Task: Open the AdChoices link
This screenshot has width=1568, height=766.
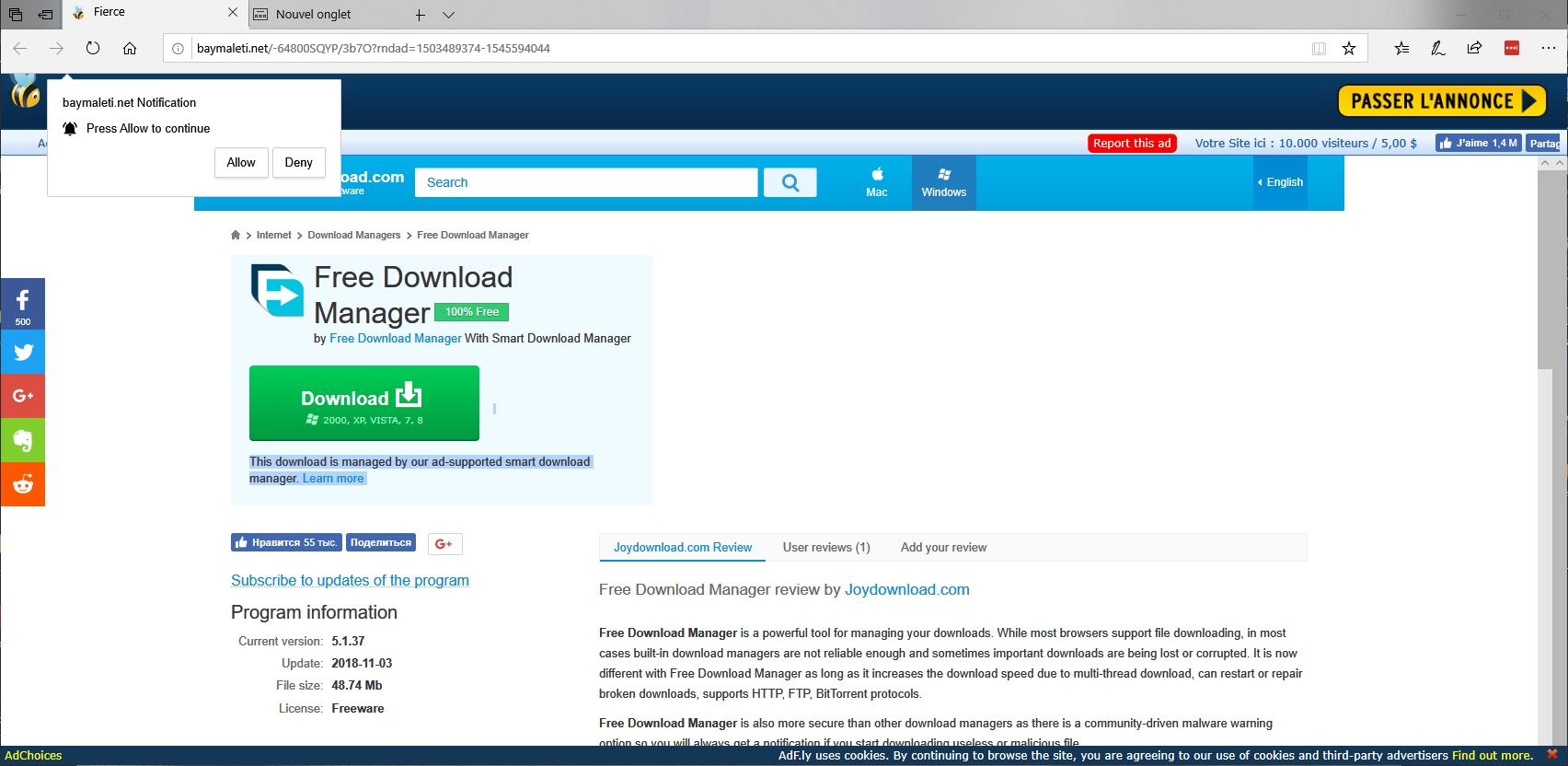Action: click(x=33, y=755)
